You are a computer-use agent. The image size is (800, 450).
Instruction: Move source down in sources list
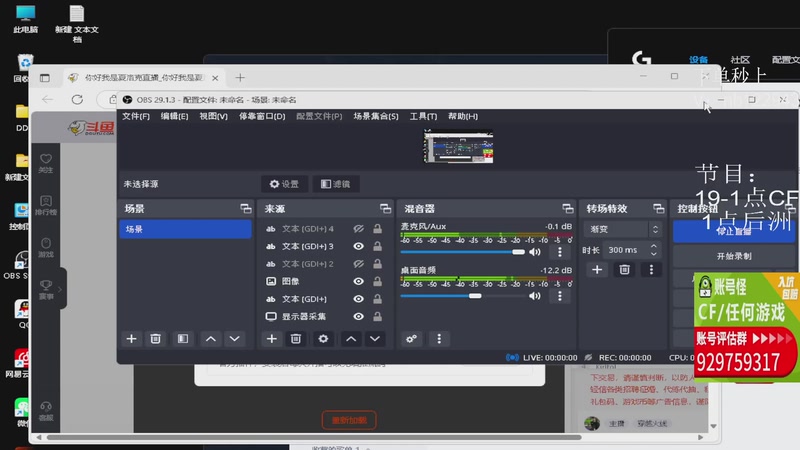pos(375,339)
